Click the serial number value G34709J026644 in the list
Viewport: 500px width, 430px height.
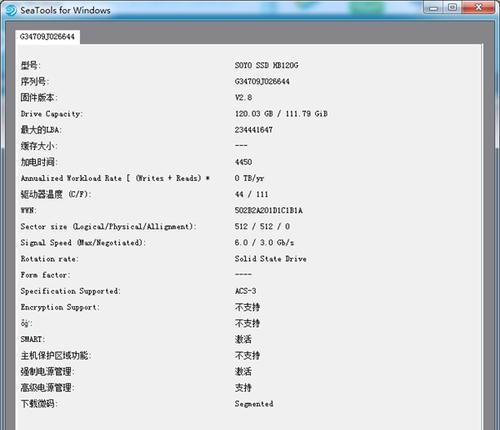[262, 81]
